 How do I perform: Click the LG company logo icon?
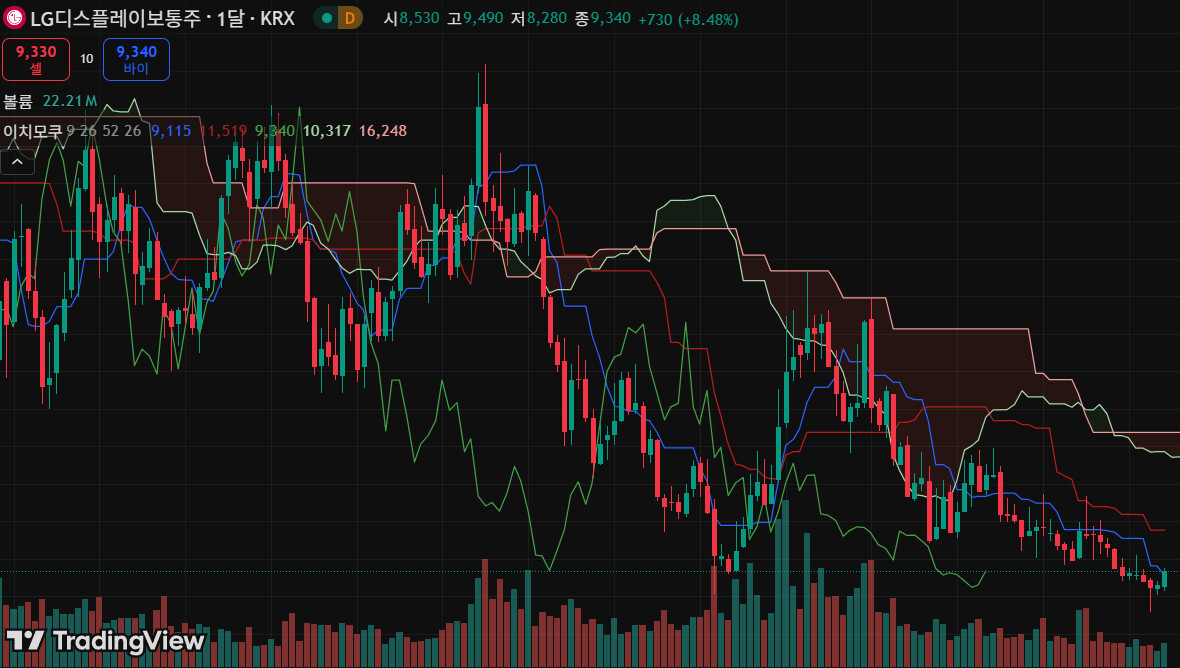(x=14, y=17)
